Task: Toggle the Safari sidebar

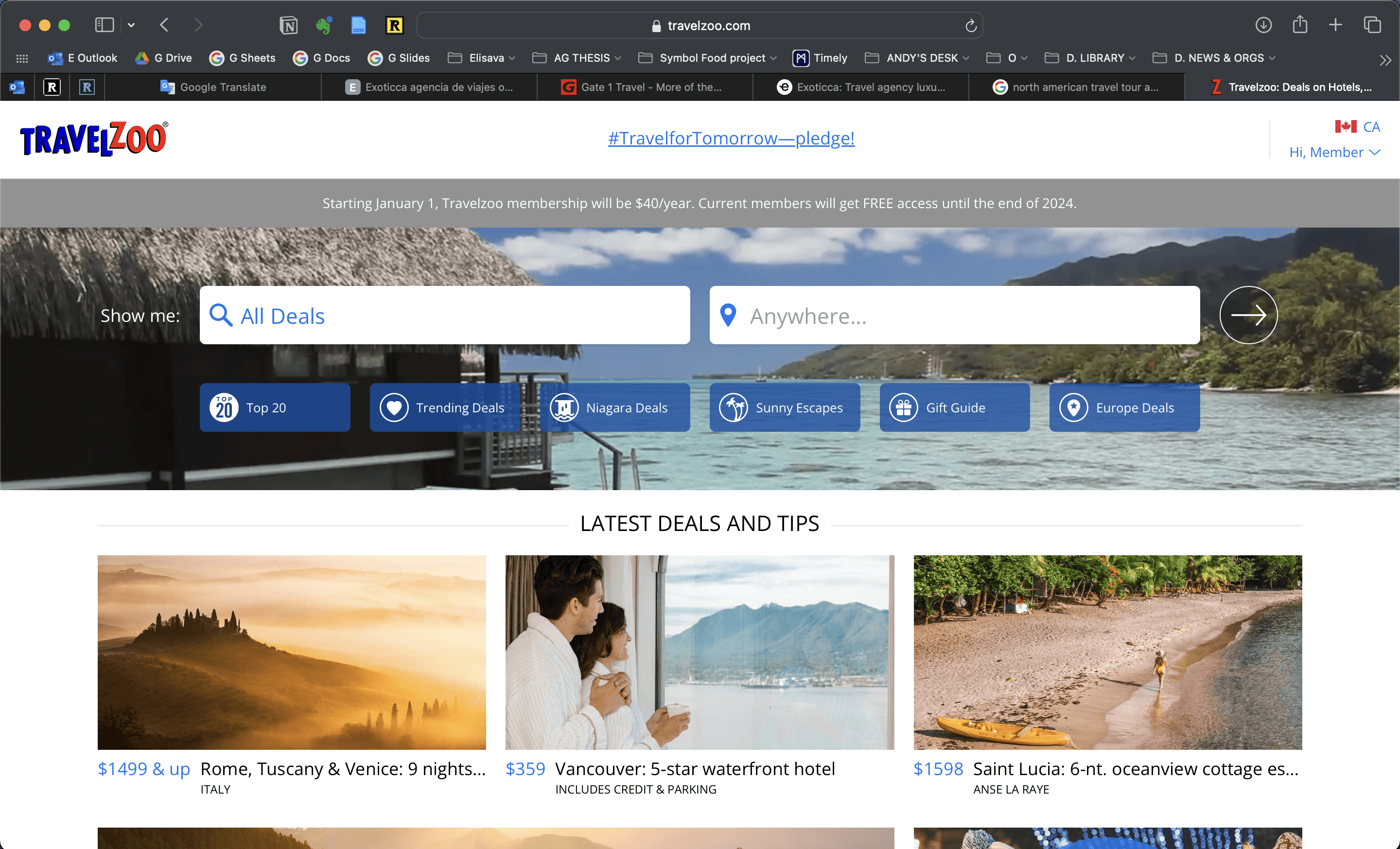Action: (x=105, y=25)
